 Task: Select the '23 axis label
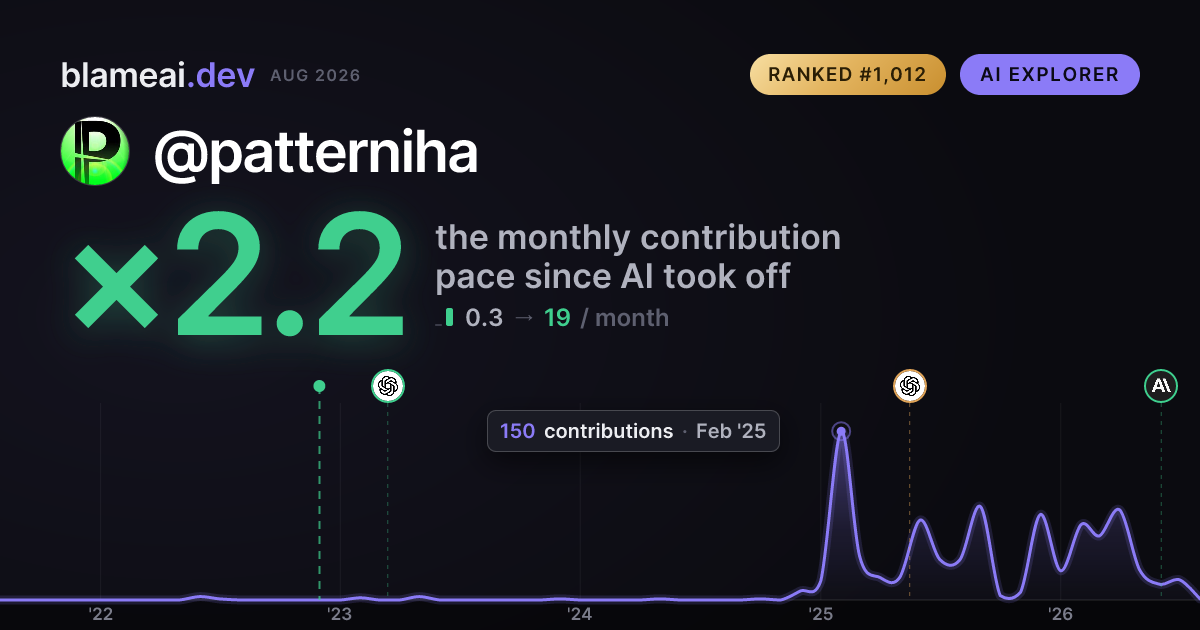[x=340, y=613]
